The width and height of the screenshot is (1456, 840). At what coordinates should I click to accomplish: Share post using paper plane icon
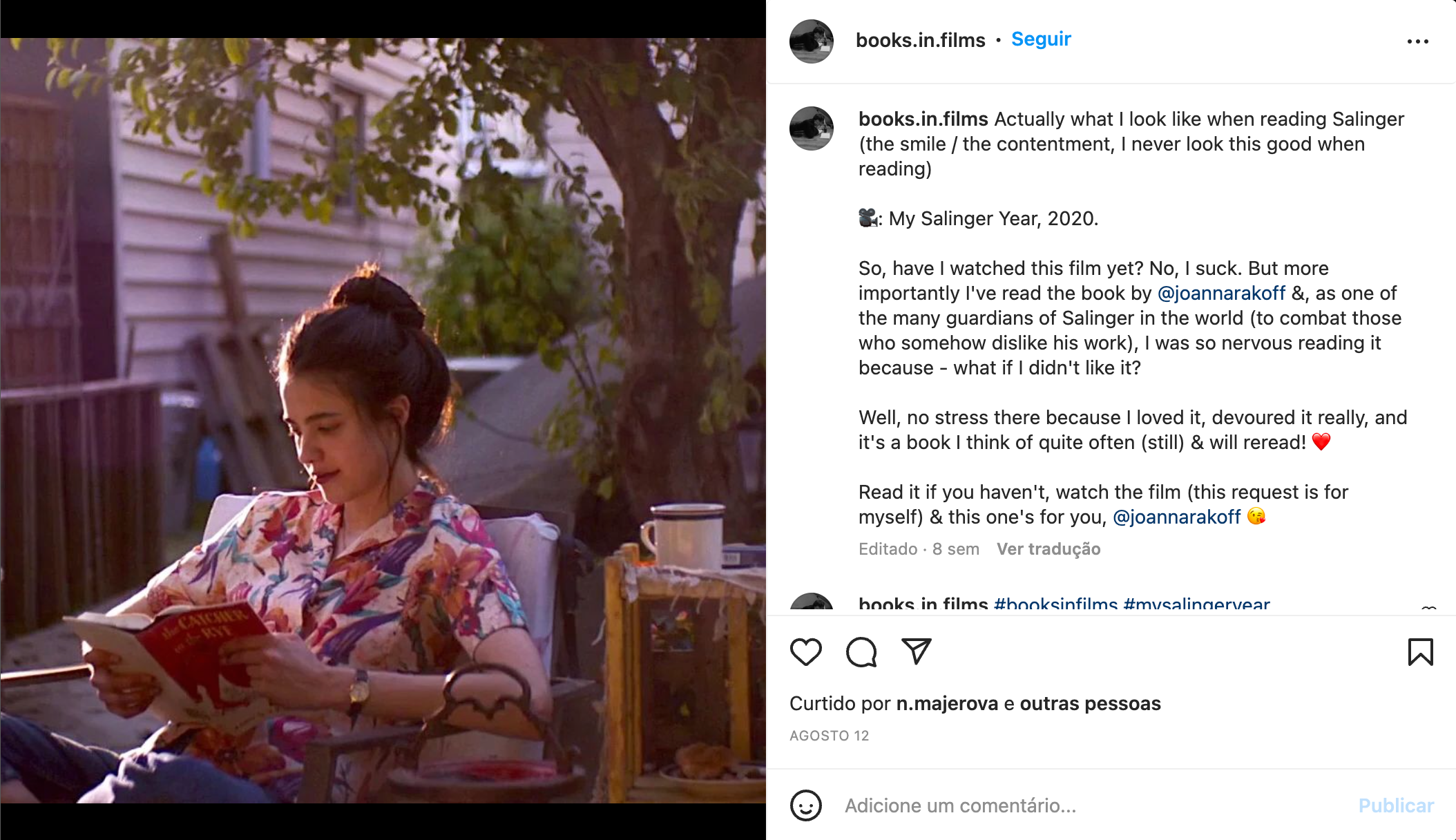(917, 651)
